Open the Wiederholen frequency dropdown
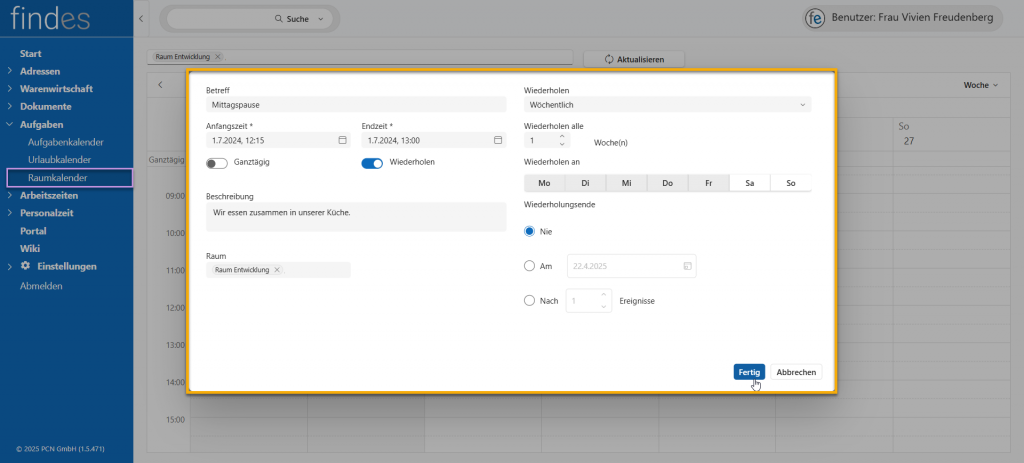The image size is (1024, 463). (667, 104)
